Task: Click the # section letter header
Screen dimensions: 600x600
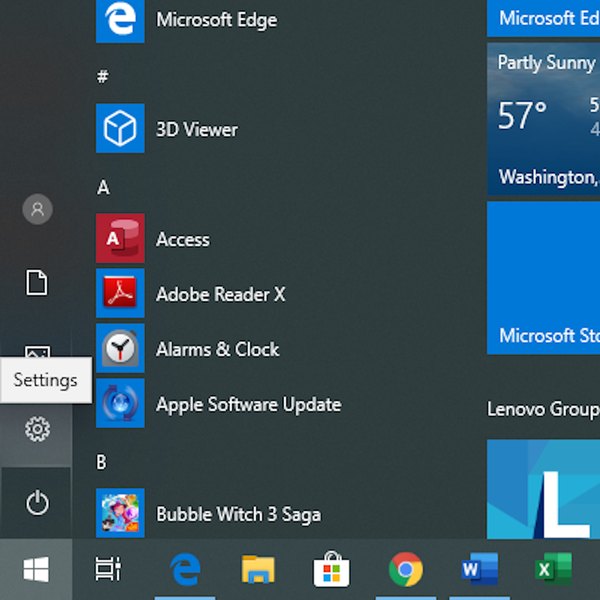Action: 103,77
